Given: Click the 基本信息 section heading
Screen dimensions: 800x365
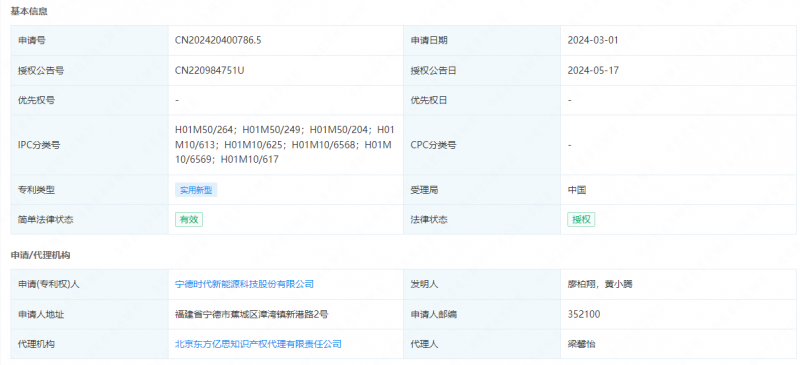Looking at the screenshot, I should click(x=29, y=11).
